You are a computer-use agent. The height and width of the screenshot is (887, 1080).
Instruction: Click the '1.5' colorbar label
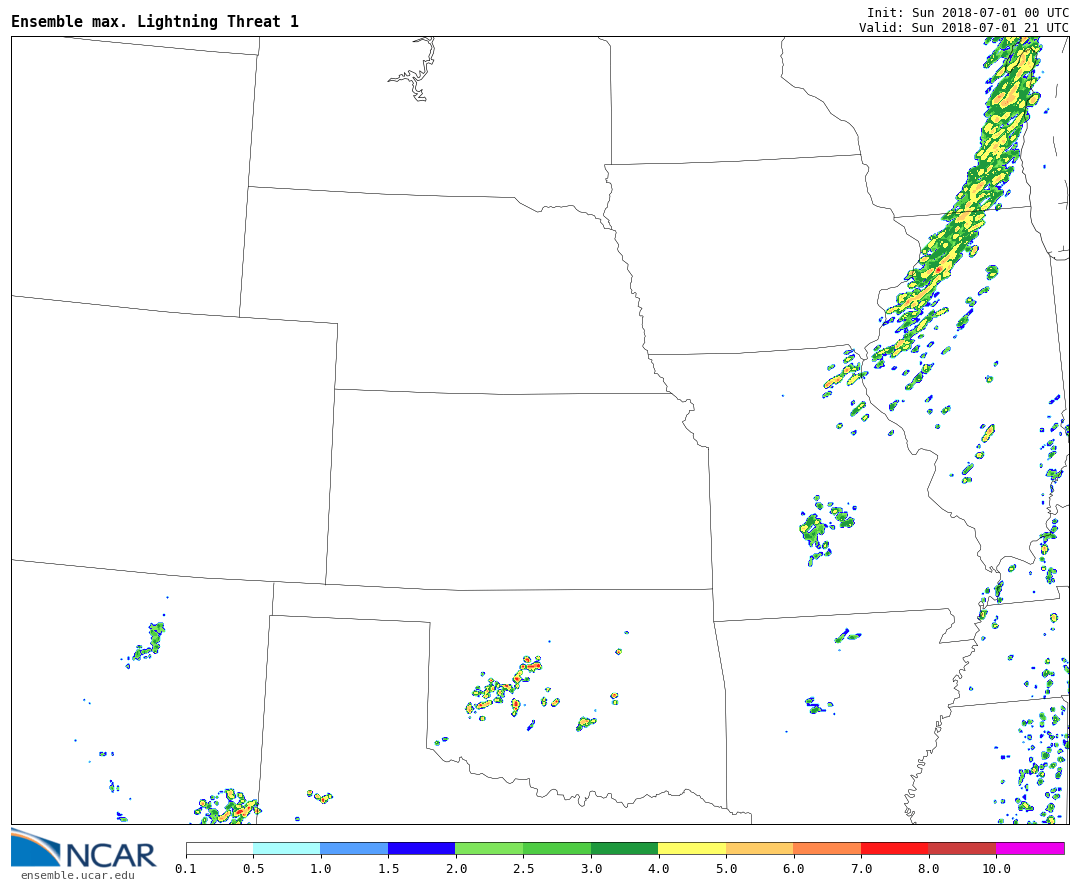388,868
